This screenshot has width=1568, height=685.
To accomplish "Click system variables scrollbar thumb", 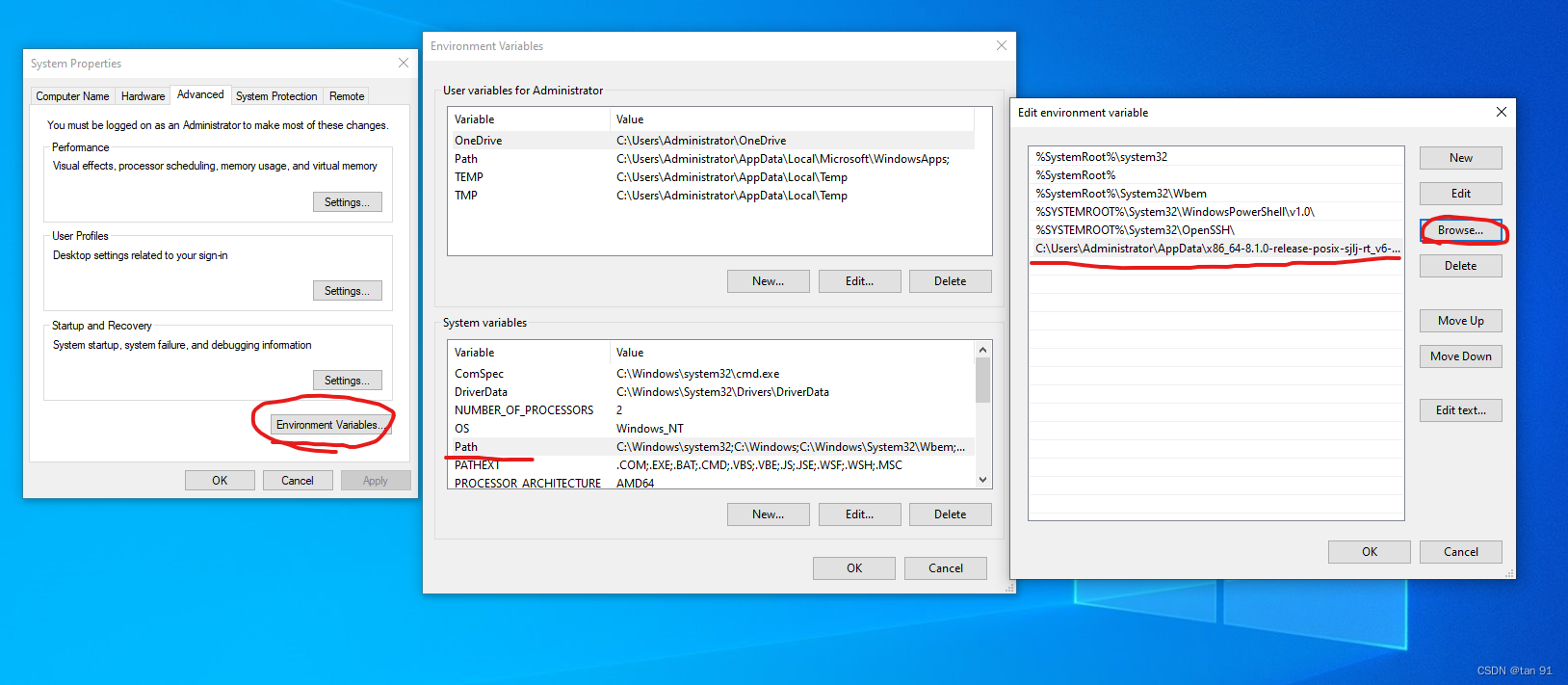I will pyautogui.click(x=982, y=380).
